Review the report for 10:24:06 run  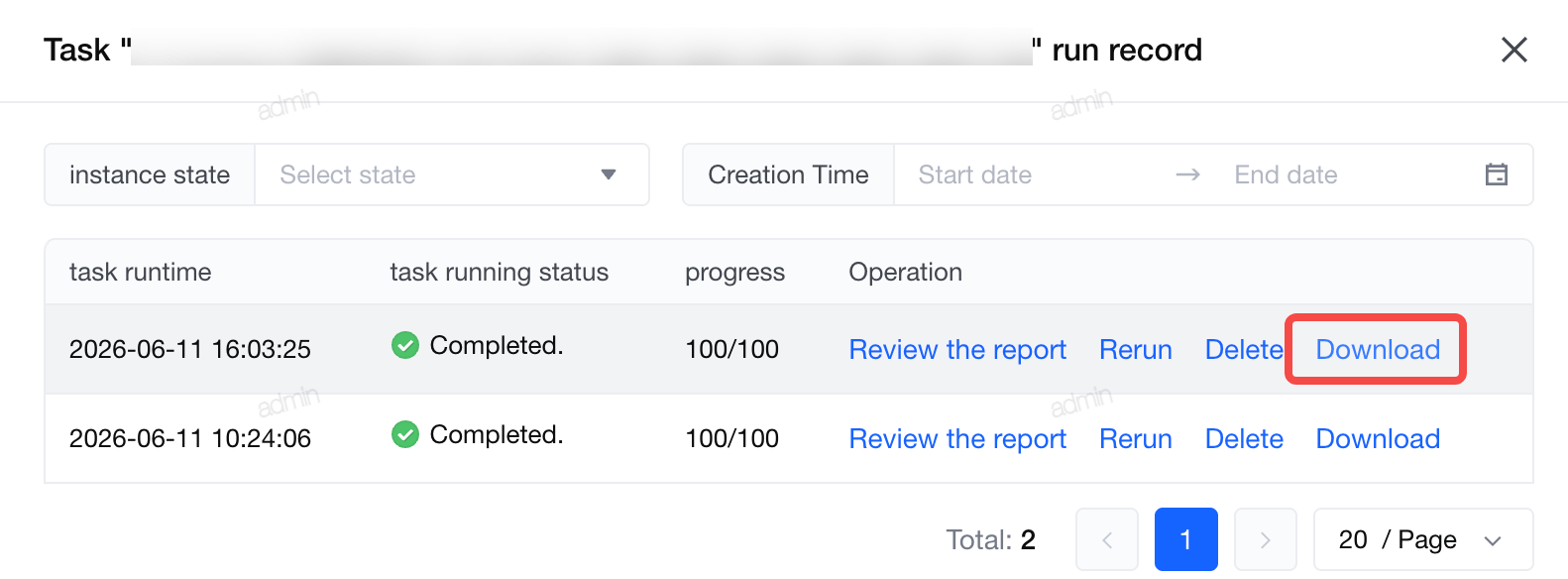click(957, 438)
